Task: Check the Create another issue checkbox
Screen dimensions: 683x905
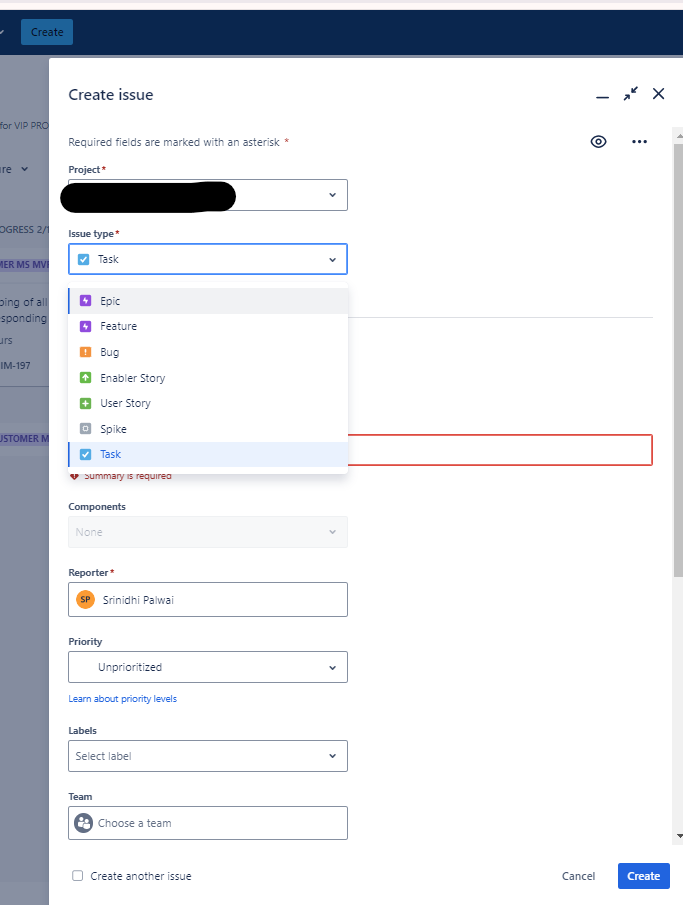Action: (78, 876)
